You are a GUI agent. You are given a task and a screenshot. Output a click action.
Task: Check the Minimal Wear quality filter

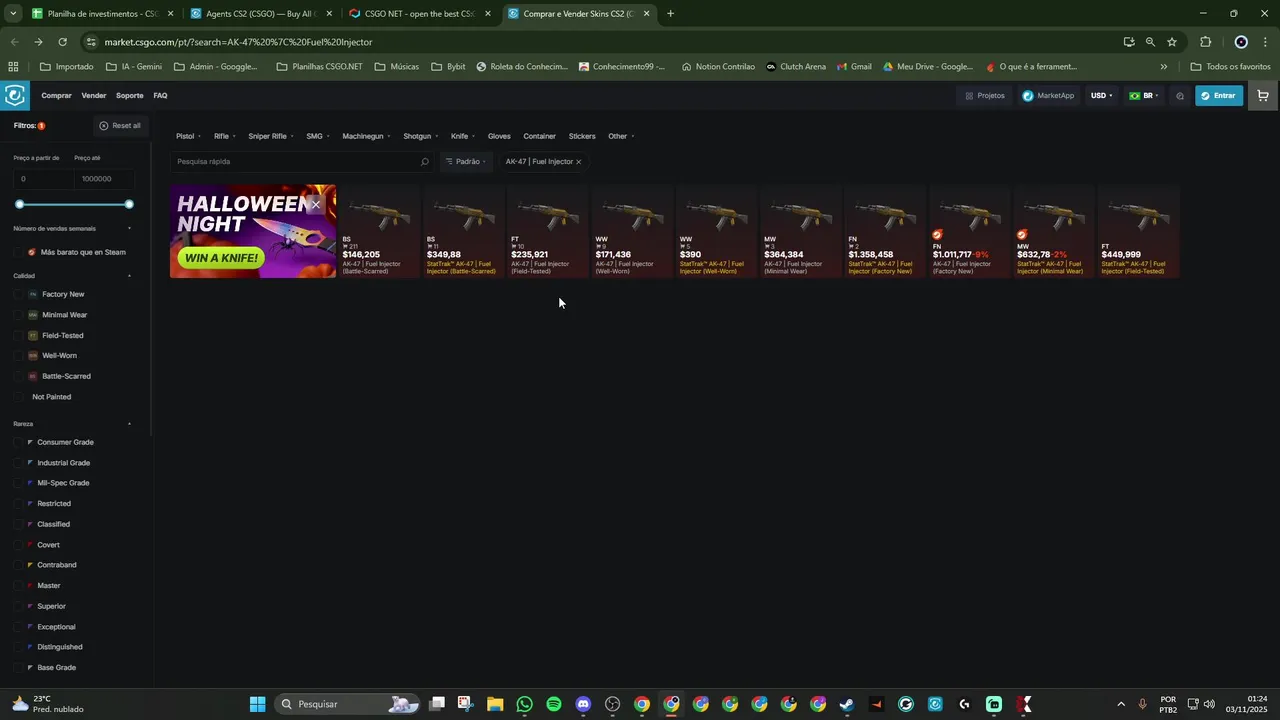(18, 315)
